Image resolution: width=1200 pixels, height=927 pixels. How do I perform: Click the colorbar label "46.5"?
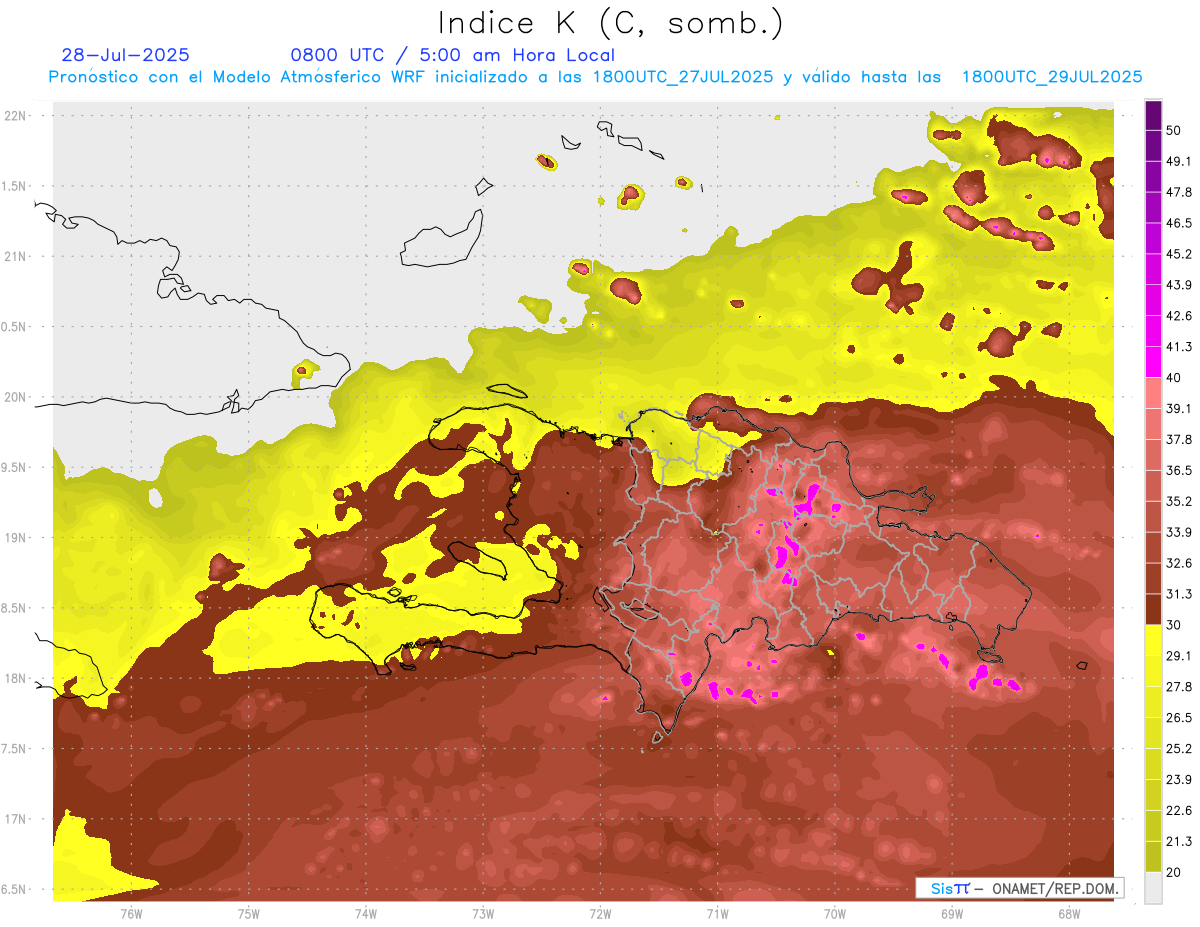coord(1178,223)
